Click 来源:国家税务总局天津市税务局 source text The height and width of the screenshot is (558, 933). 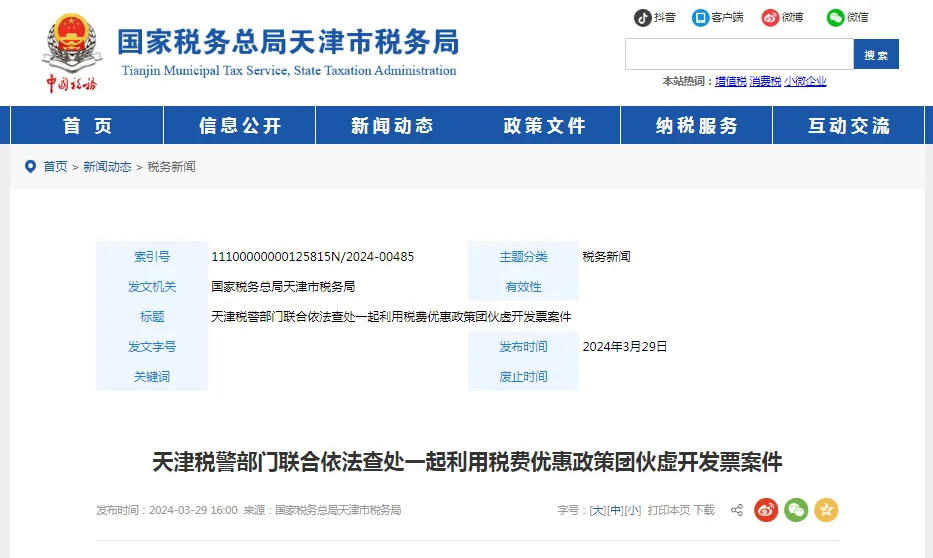(x=322, y=510)
